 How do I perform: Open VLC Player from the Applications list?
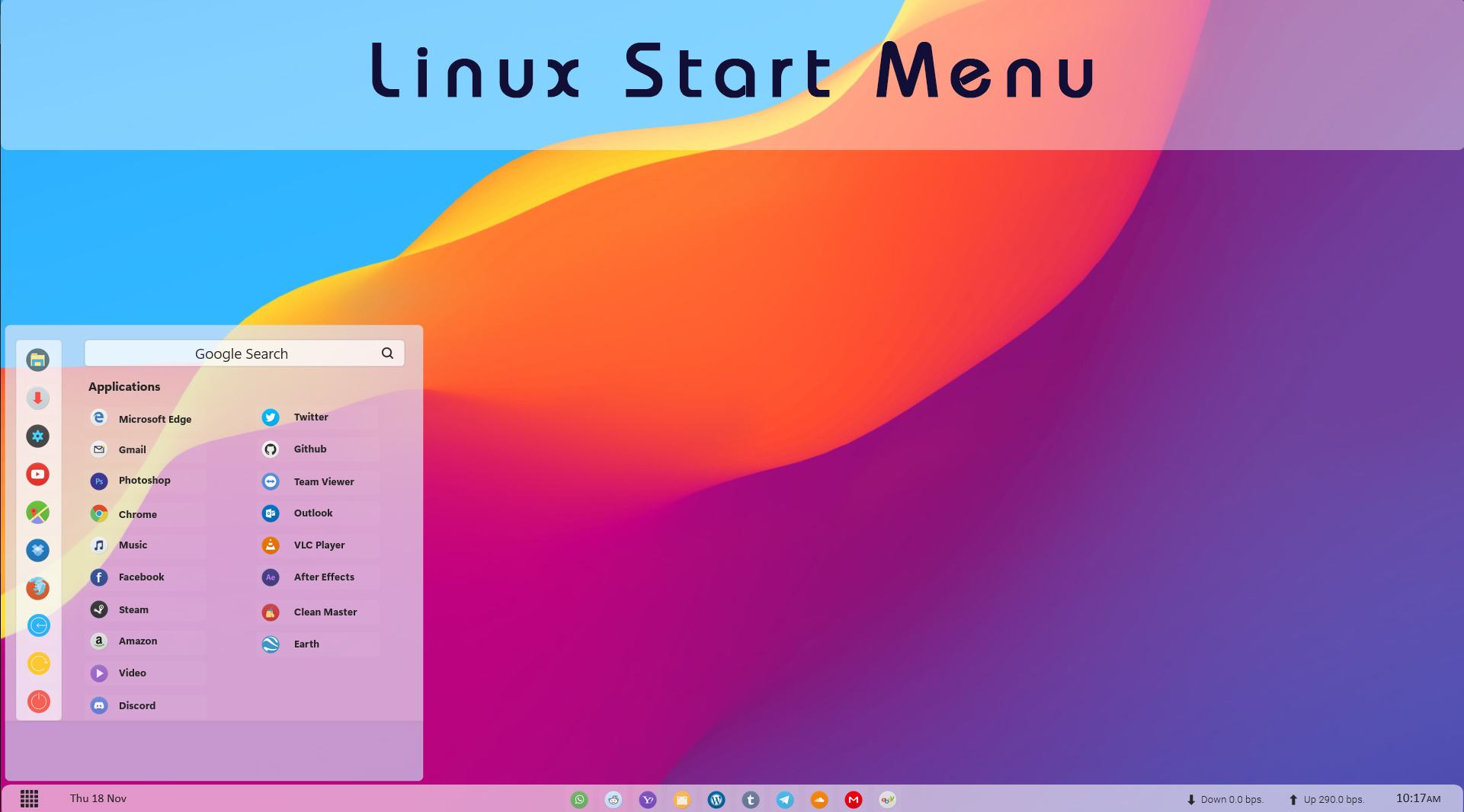[x=320, y=545]
